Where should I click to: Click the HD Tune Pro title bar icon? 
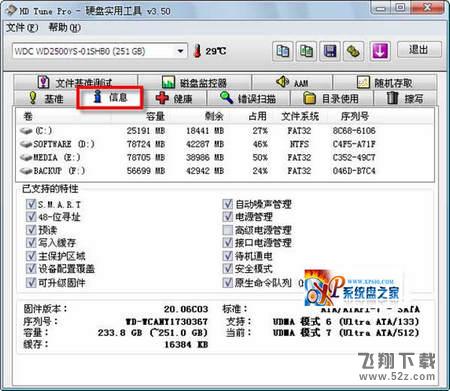point(11,10)
